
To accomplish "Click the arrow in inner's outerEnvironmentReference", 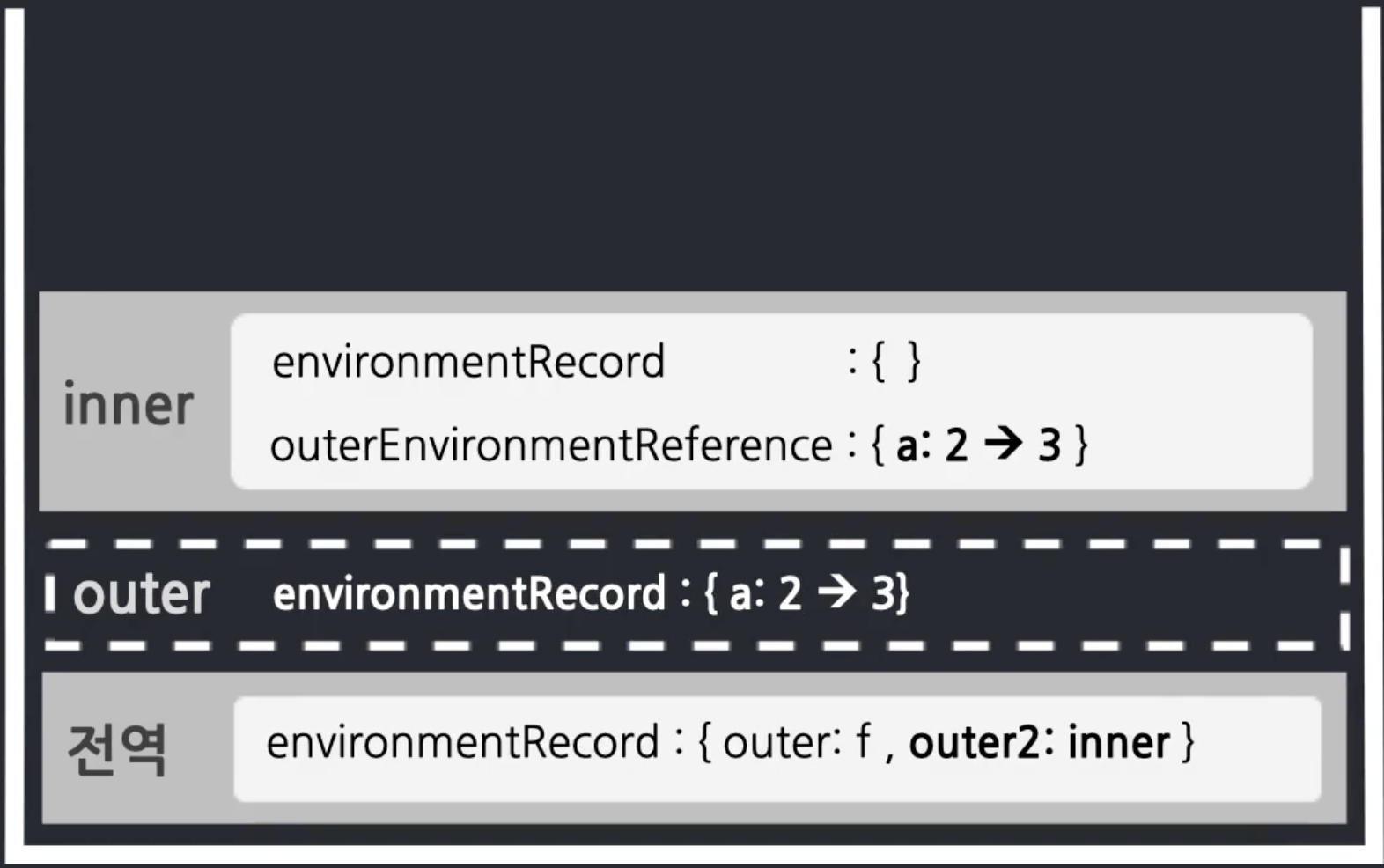I will click(x=1003, y=444).
